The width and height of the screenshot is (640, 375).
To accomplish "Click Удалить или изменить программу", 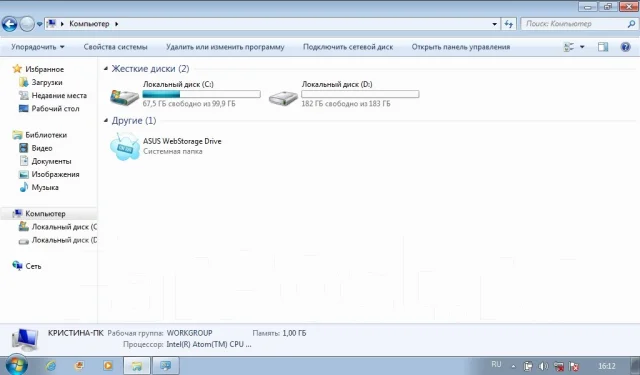I will click(225, 47).
